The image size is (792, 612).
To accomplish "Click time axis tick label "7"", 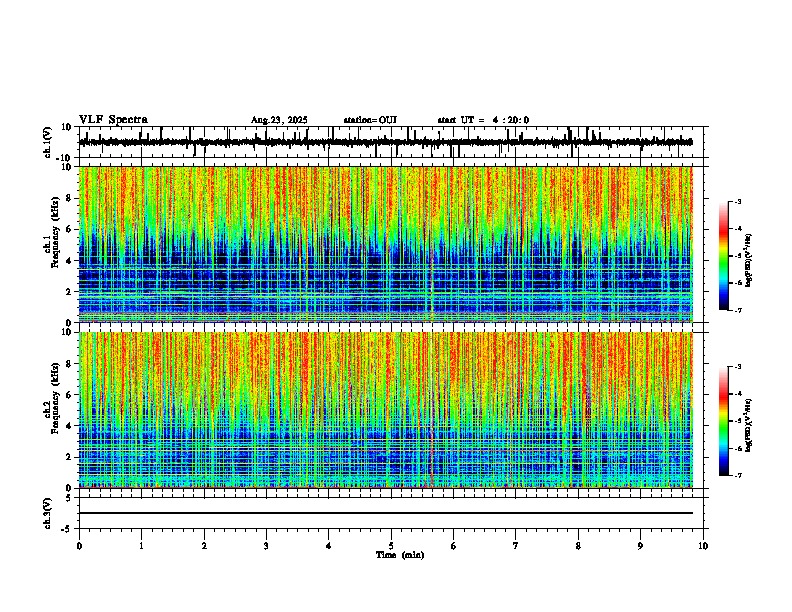I will coord(516,546).
